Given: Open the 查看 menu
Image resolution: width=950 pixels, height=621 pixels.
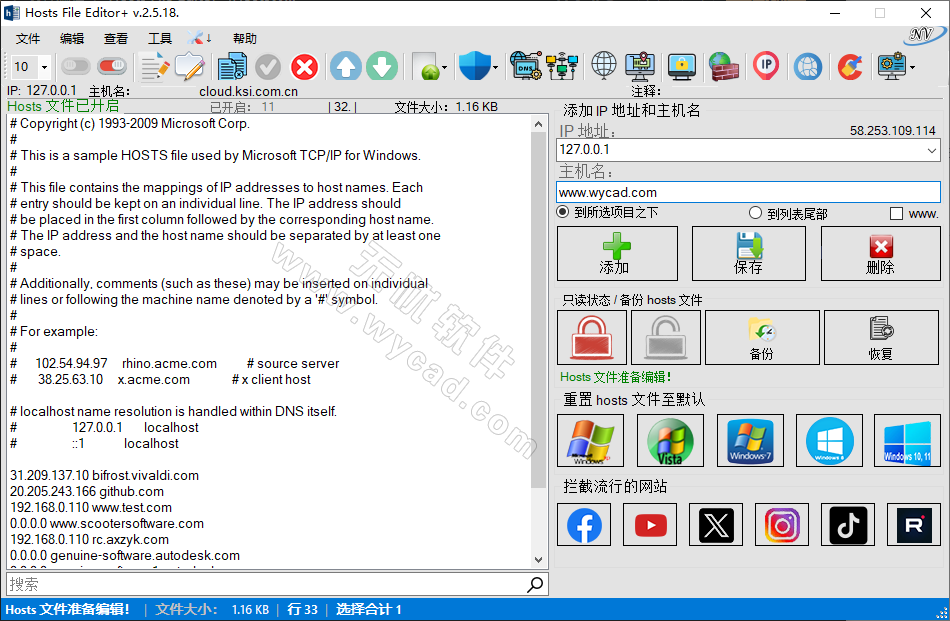Looking at the screenshot, I should (x=116, y=39).
